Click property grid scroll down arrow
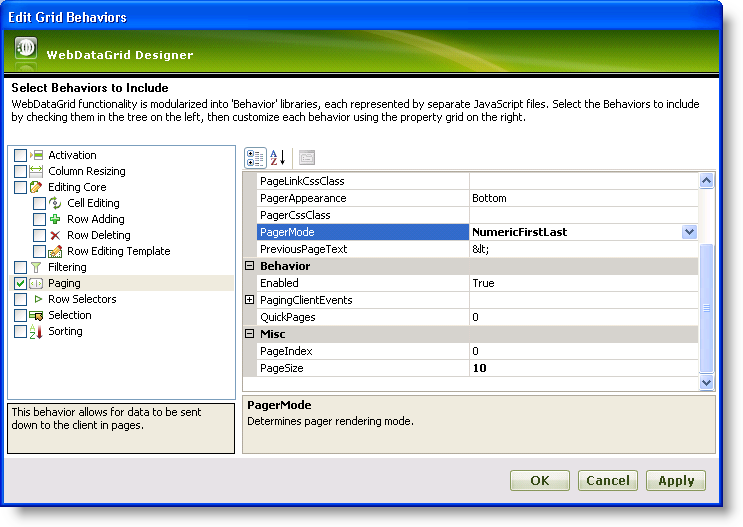The image size is (743, 527). [x=707, y=382]
